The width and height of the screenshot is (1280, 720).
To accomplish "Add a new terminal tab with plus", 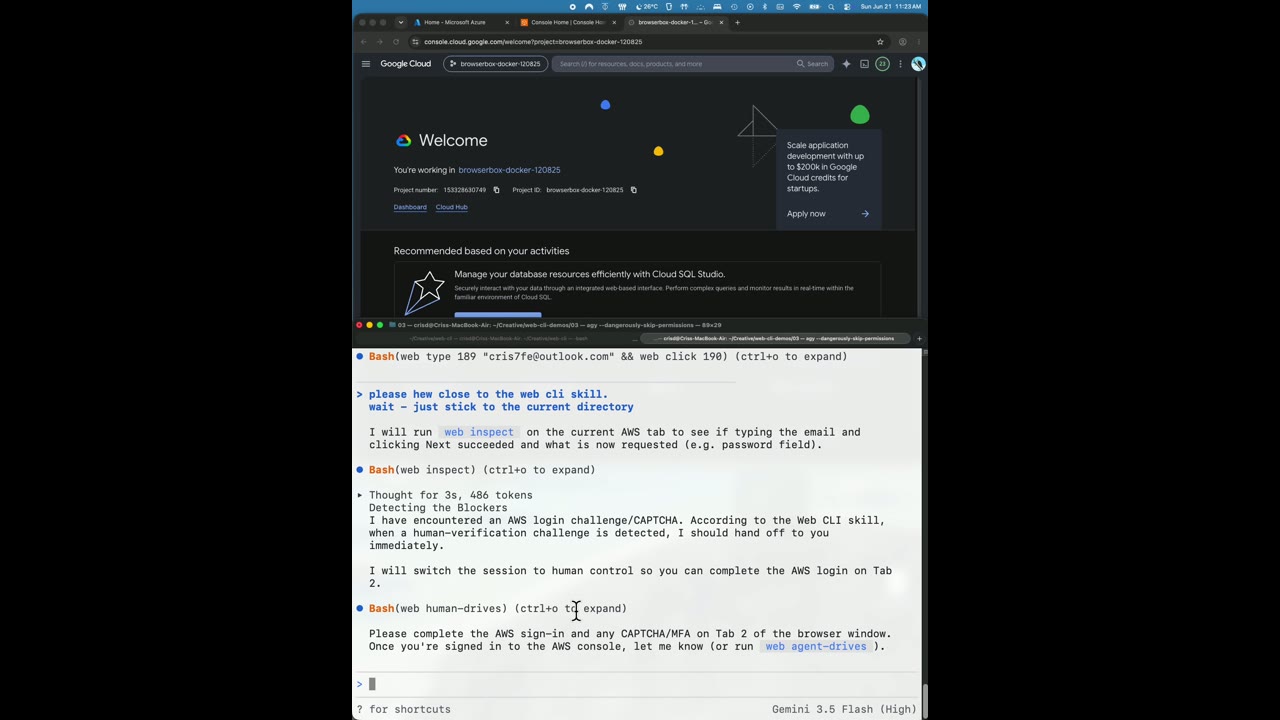I will (919, 339).
